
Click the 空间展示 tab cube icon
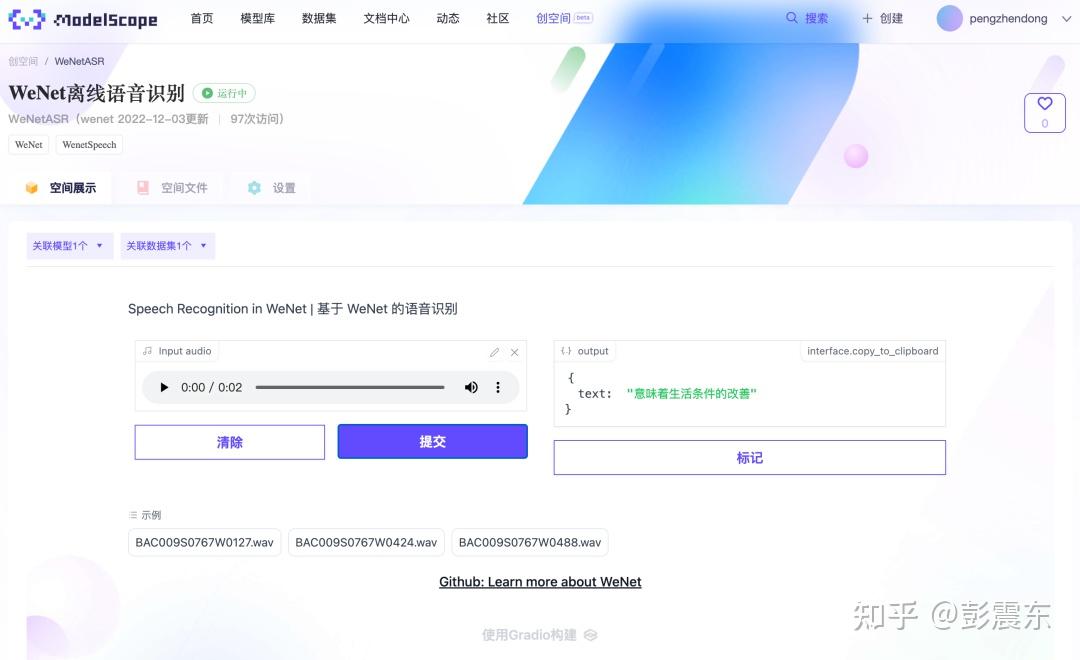(32, 187)
